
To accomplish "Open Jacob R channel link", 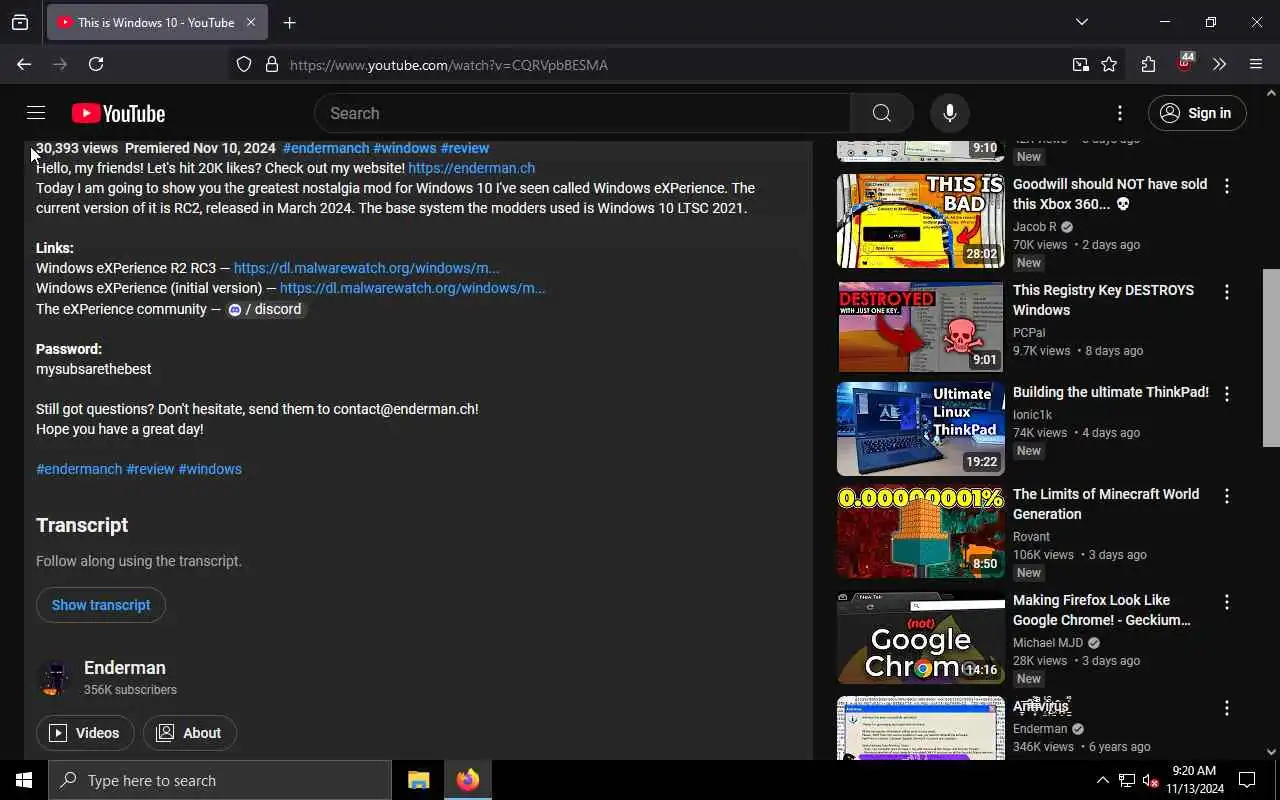I will 1034,227.
